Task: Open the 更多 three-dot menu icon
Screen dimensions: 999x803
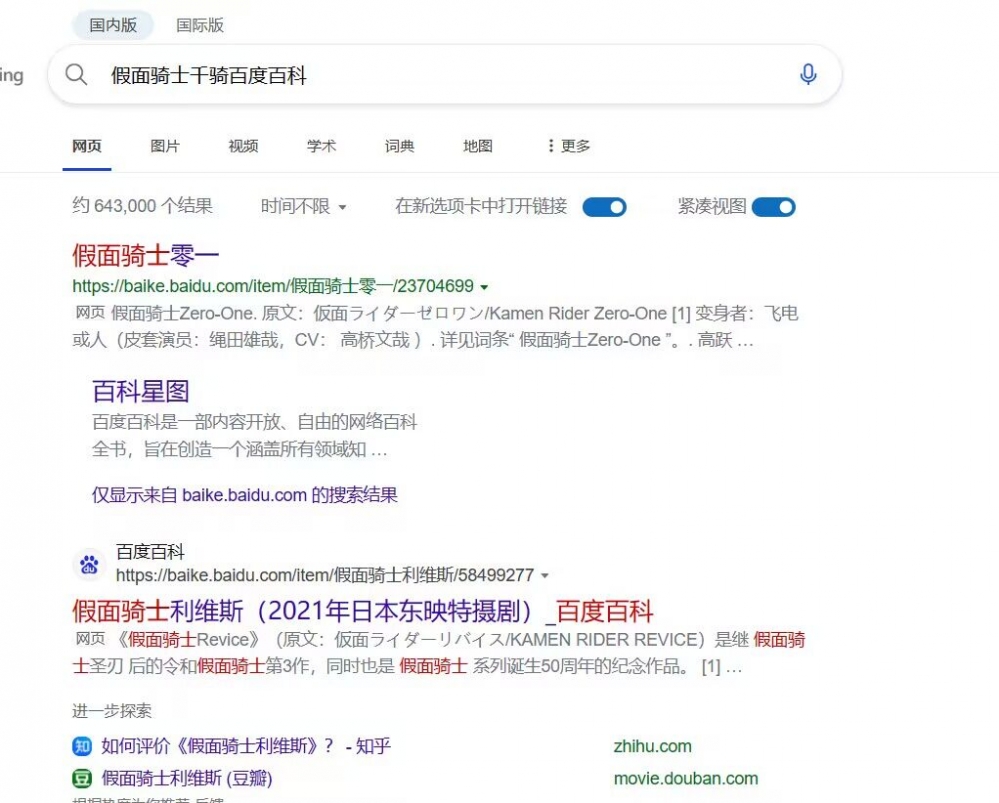Action: pos(551,146)
